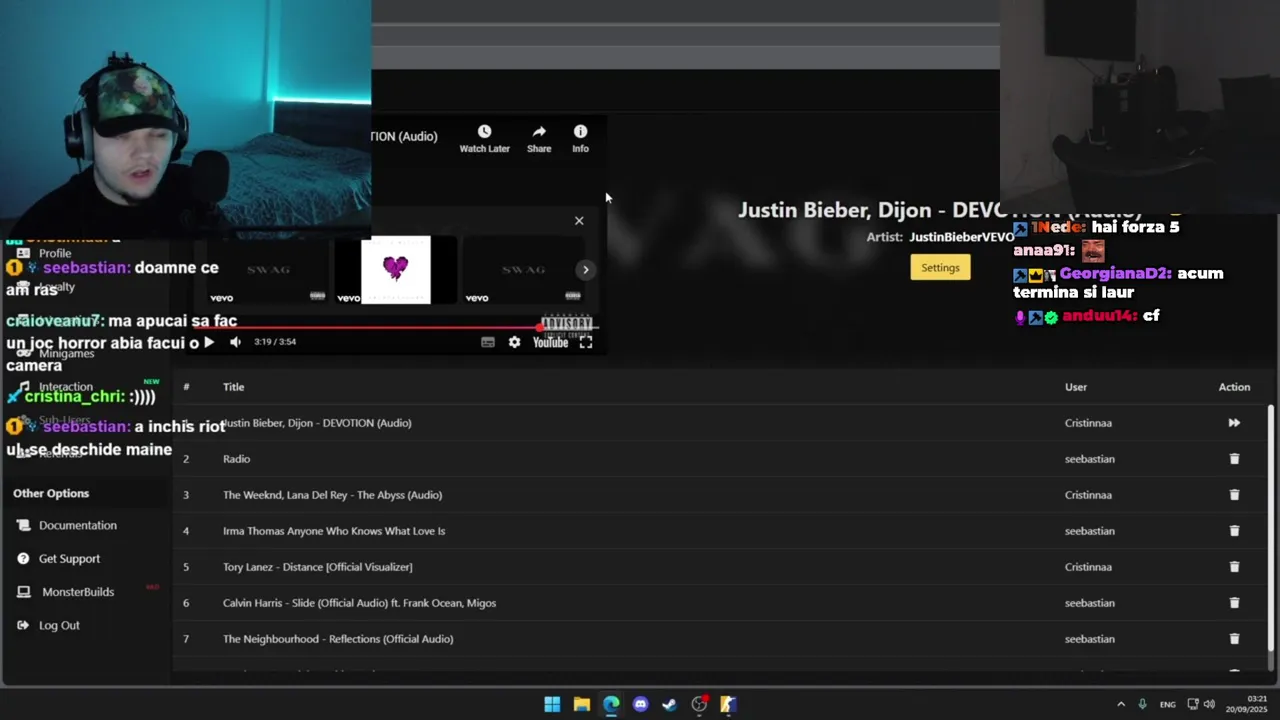Open the Interaction sidebar item

(x=66, y=387)
